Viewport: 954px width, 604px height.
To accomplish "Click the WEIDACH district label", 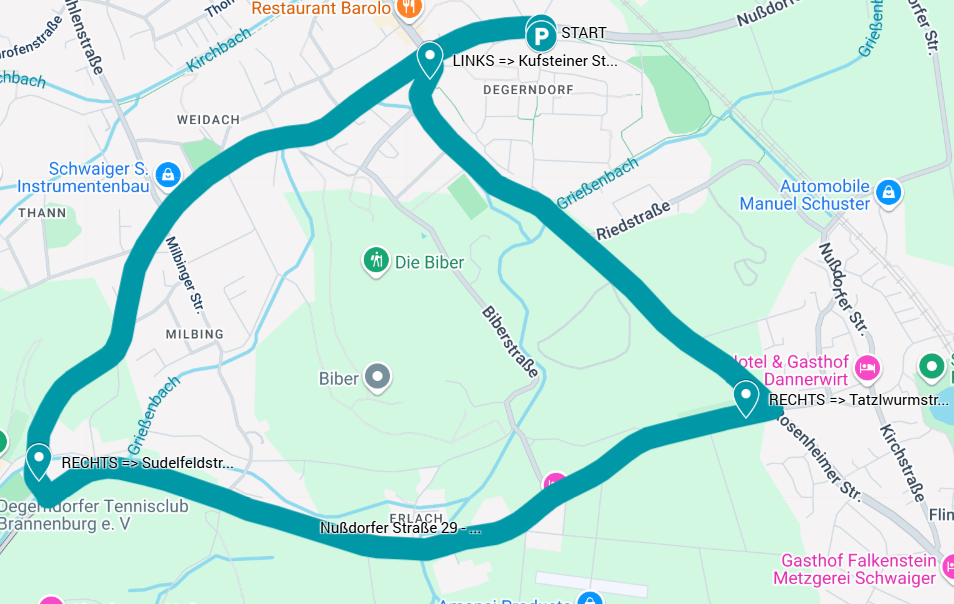I will coord(208,120).
